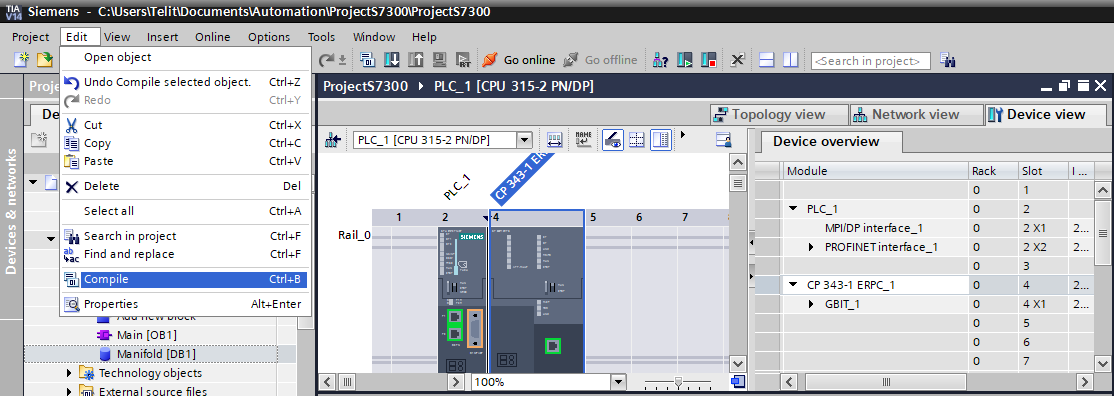This screenshot has height=396, width=1114.
Task: Click the Accessible devices icon
Action: 661,60
